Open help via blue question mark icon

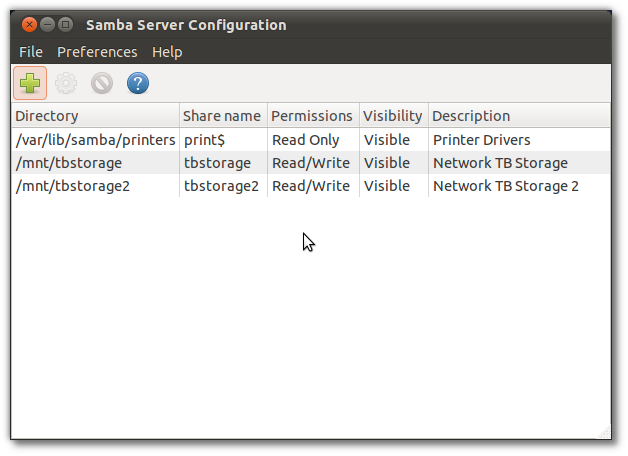(x=138, y=83)
